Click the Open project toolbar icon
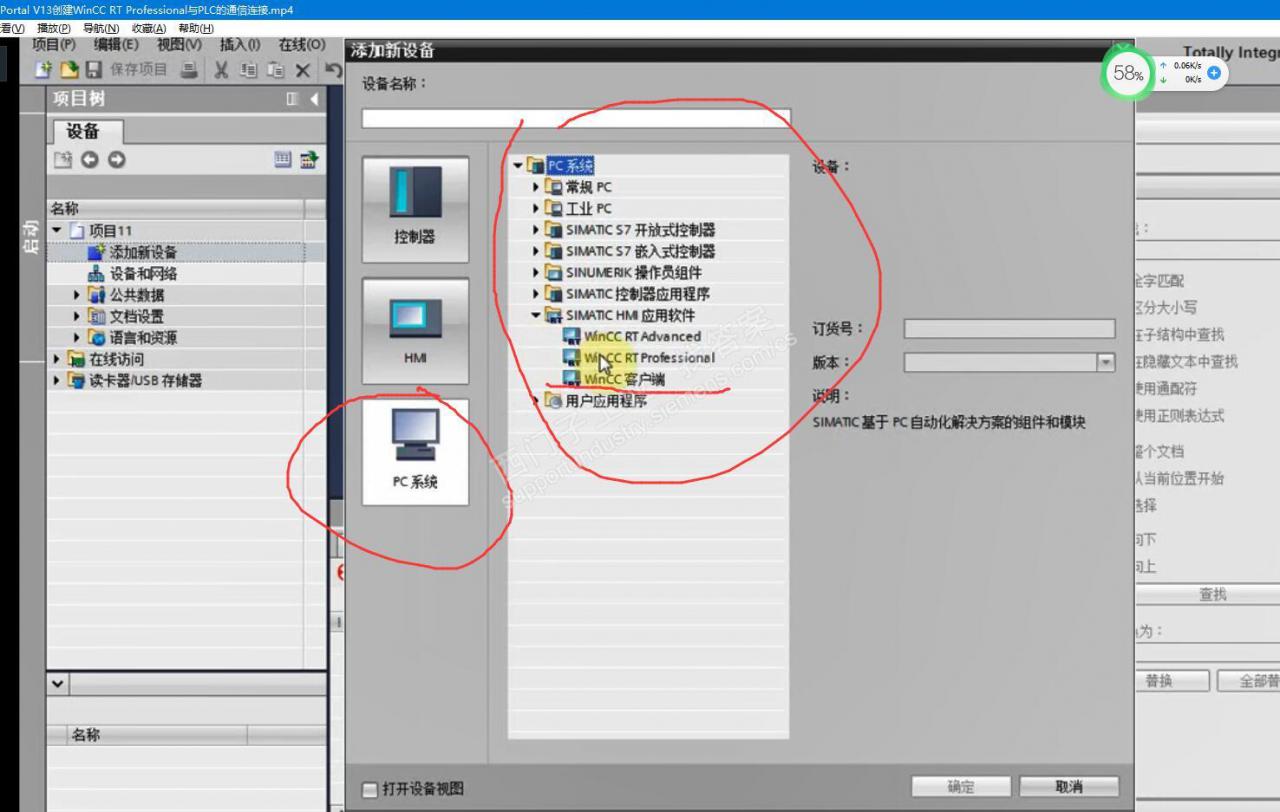 point(67,70)
